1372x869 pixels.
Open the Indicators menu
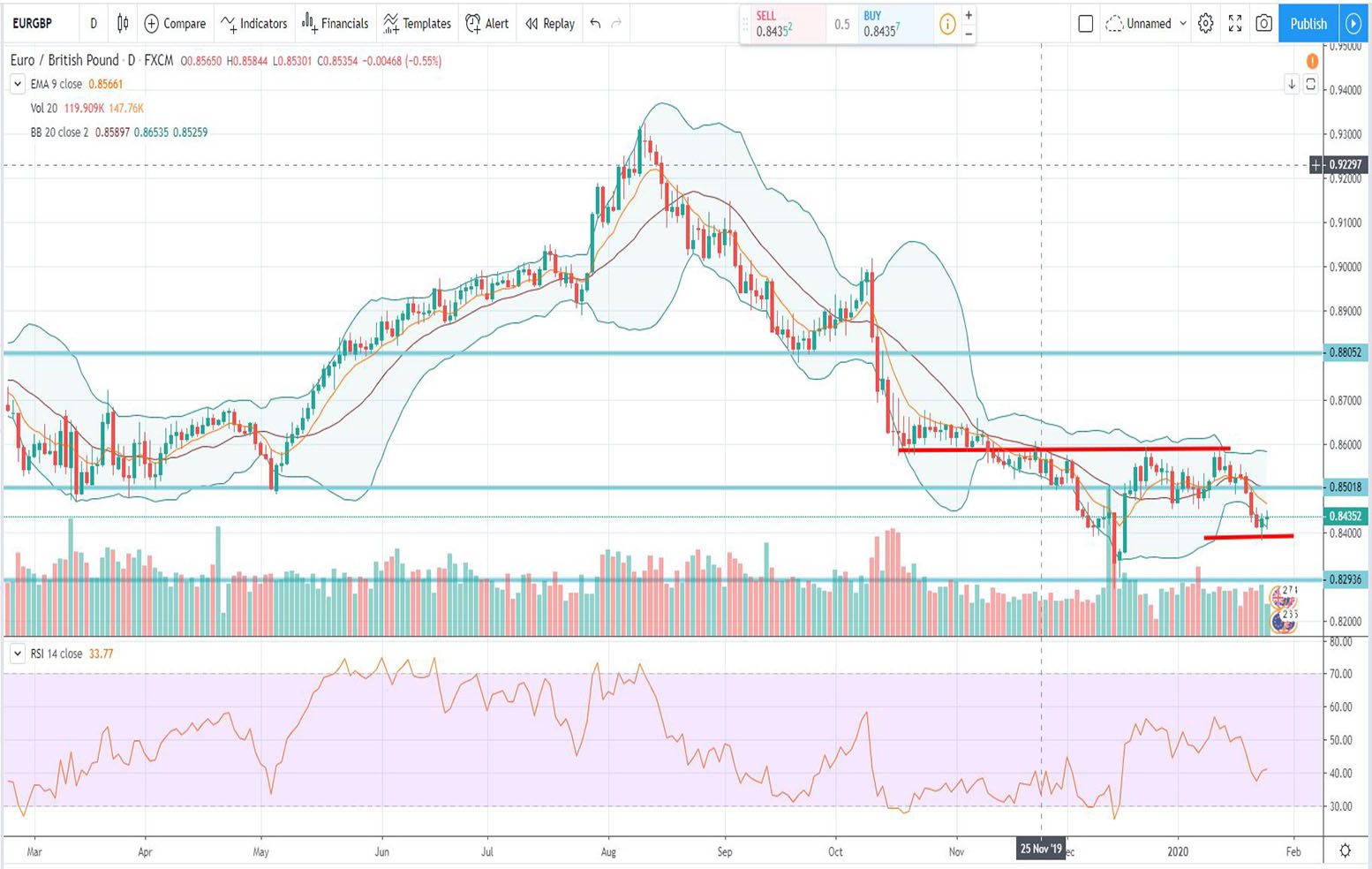[254, 24]
